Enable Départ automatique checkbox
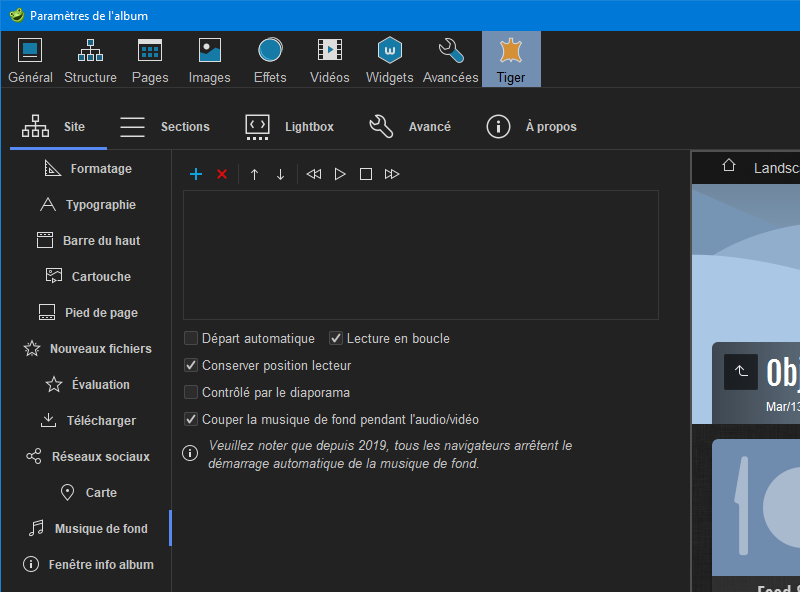The width and height of the screenshot is (800, 592). point(191,339)
